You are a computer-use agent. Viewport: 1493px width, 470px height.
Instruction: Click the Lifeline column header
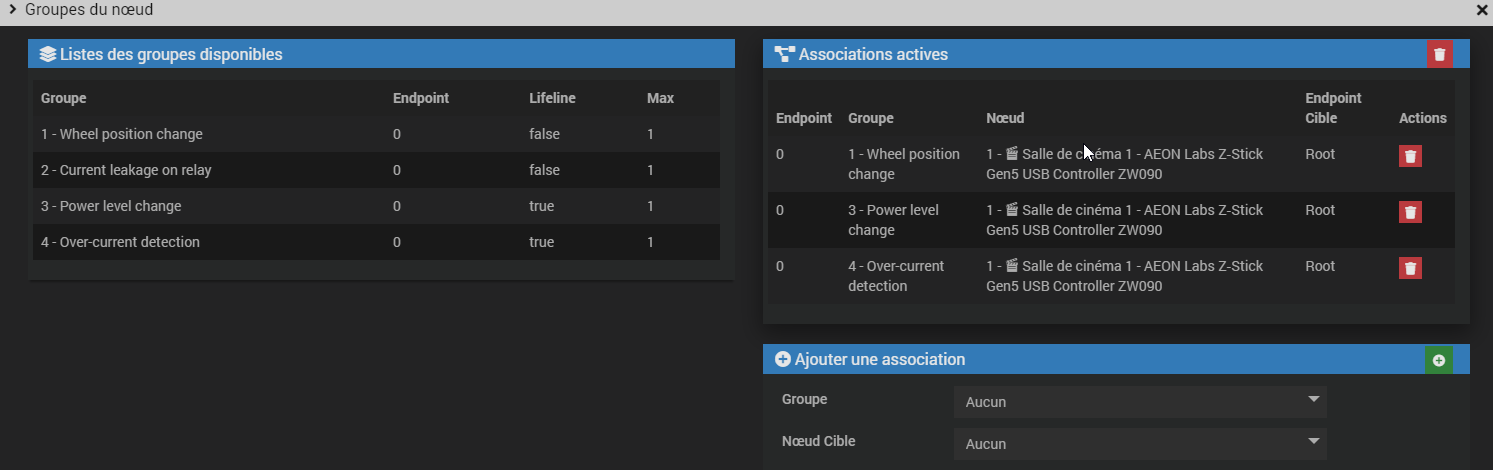(552, 98)
